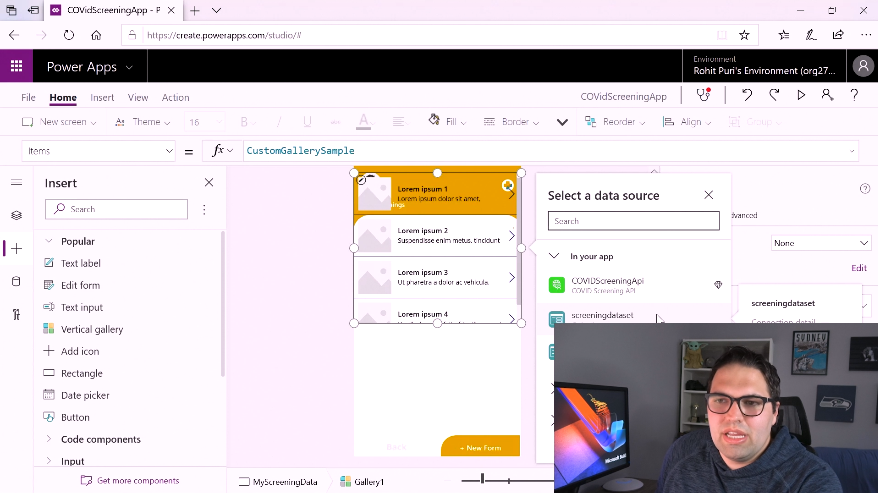878x493 pixels.
Task: Click data source search box
Action: coord(634,221)
